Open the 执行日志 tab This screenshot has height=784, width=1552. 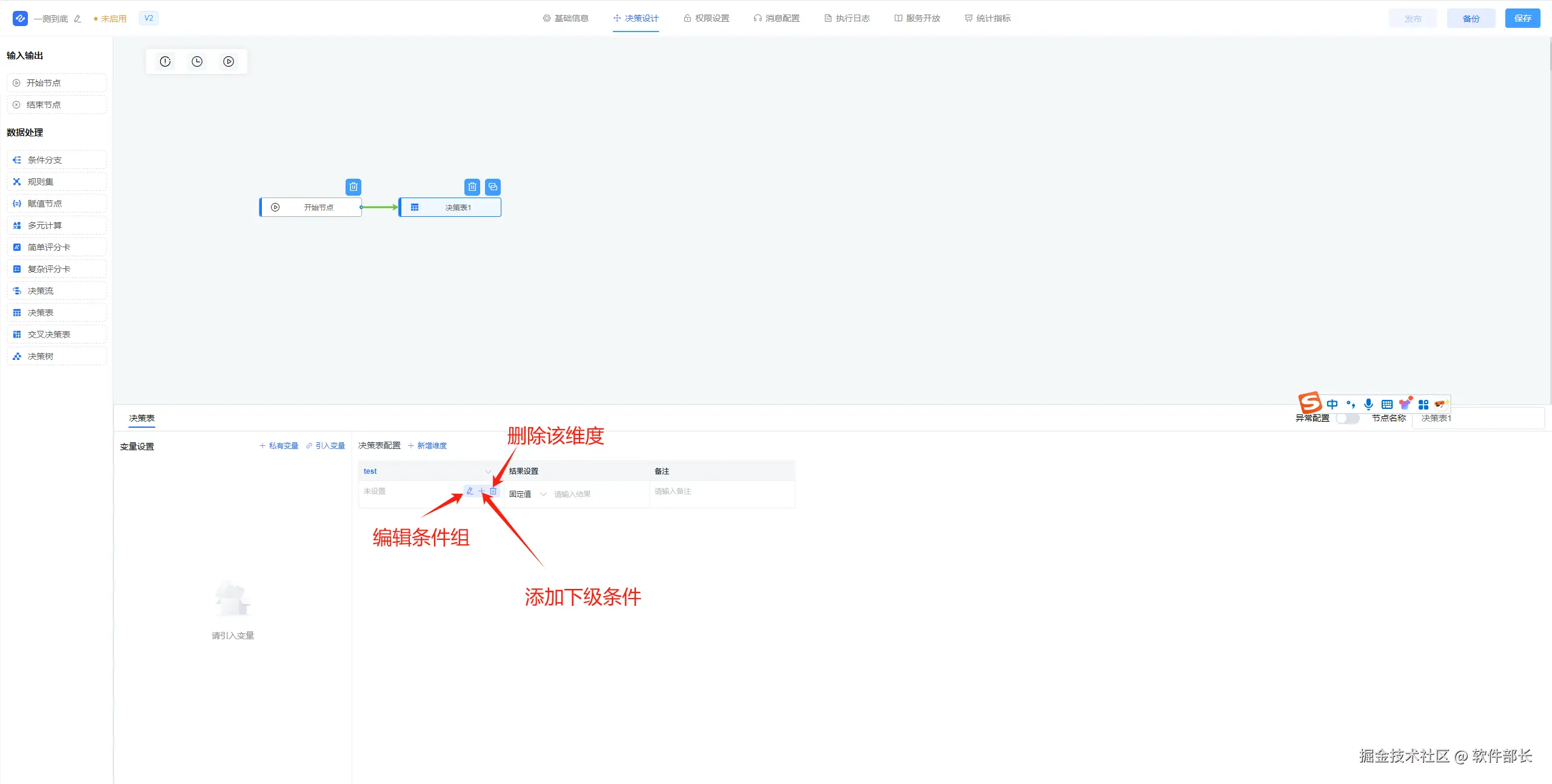(847, 18)
